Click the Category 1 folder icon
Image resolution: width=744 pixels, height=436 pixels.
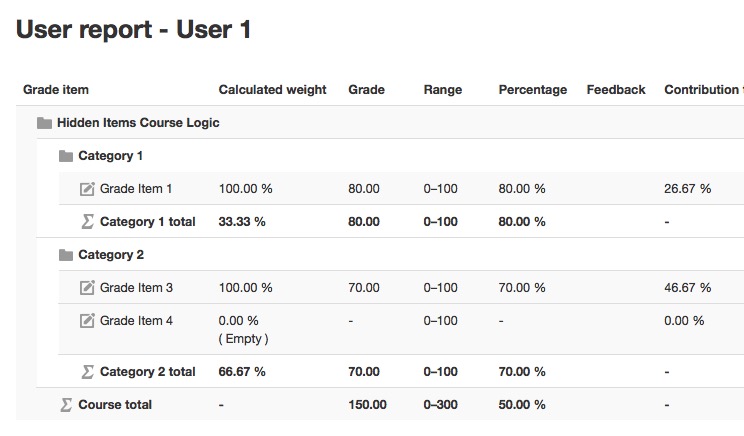coord(65,156)
